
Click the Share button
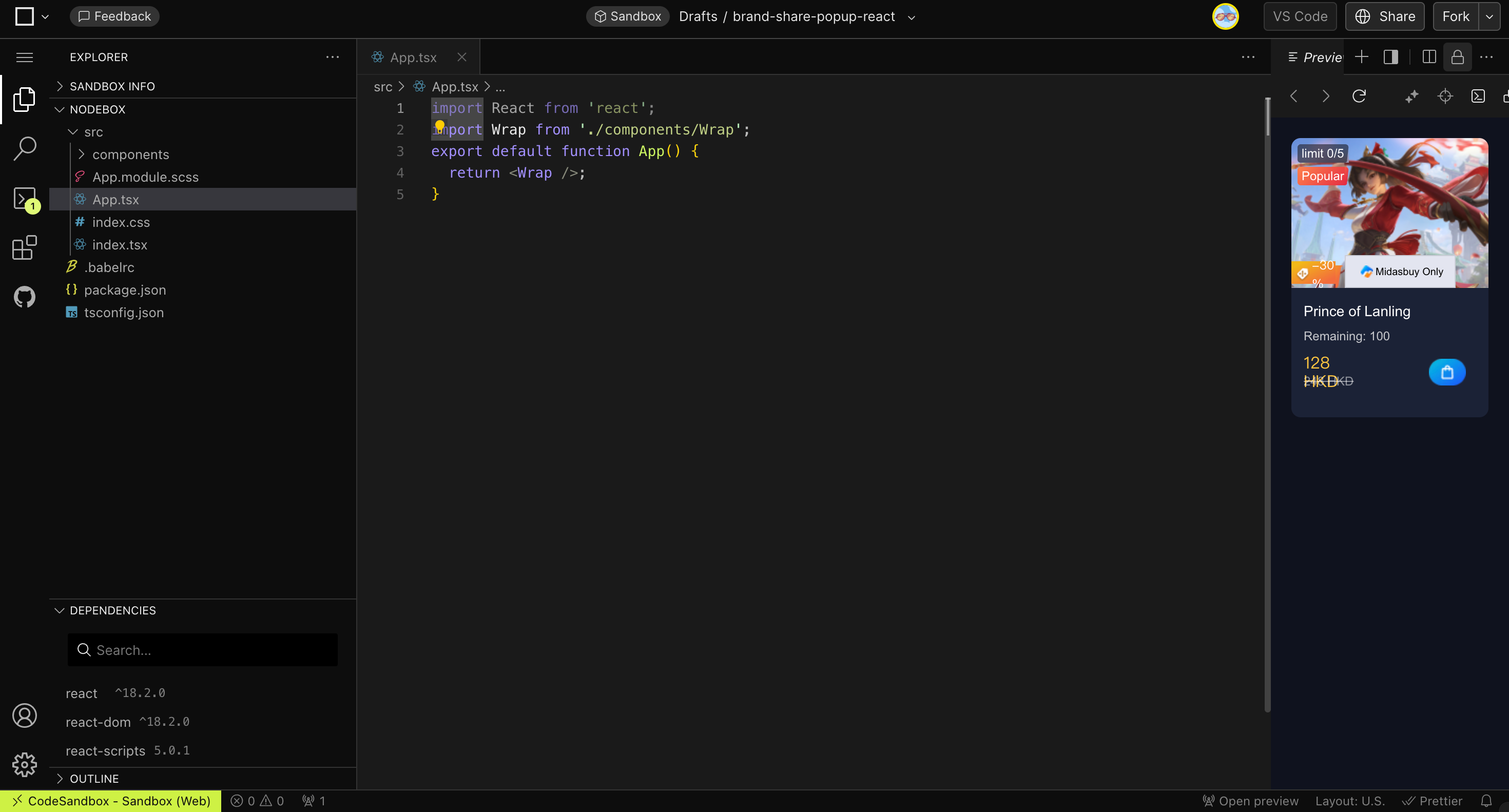(1385, 16)
